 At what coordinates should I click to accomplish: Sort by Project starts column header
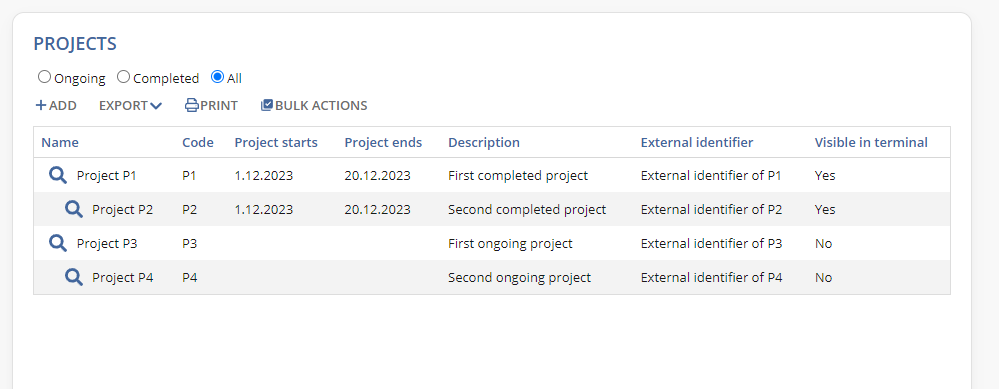click(x=276, y=143)
